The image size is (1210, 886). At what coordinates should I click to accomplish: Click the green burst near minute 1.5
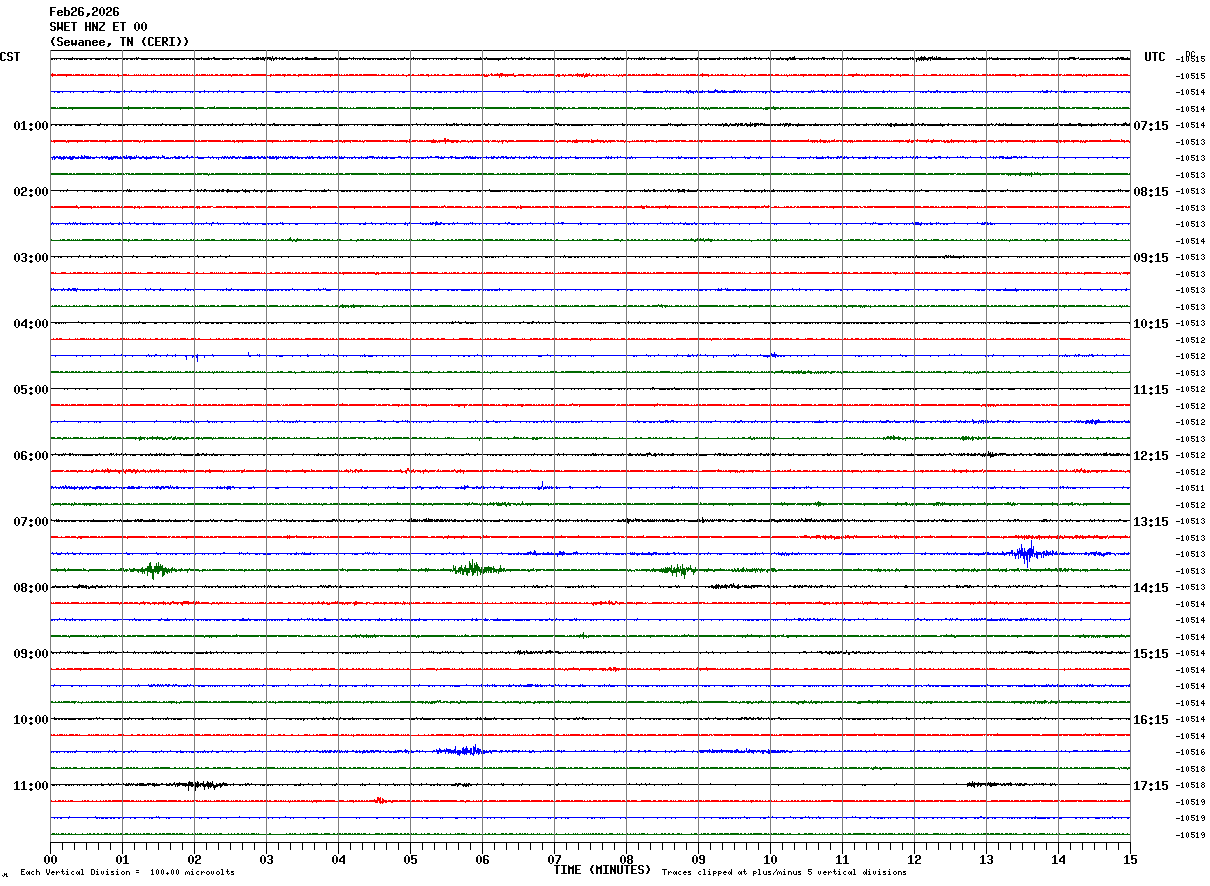(x=155, y=570)
